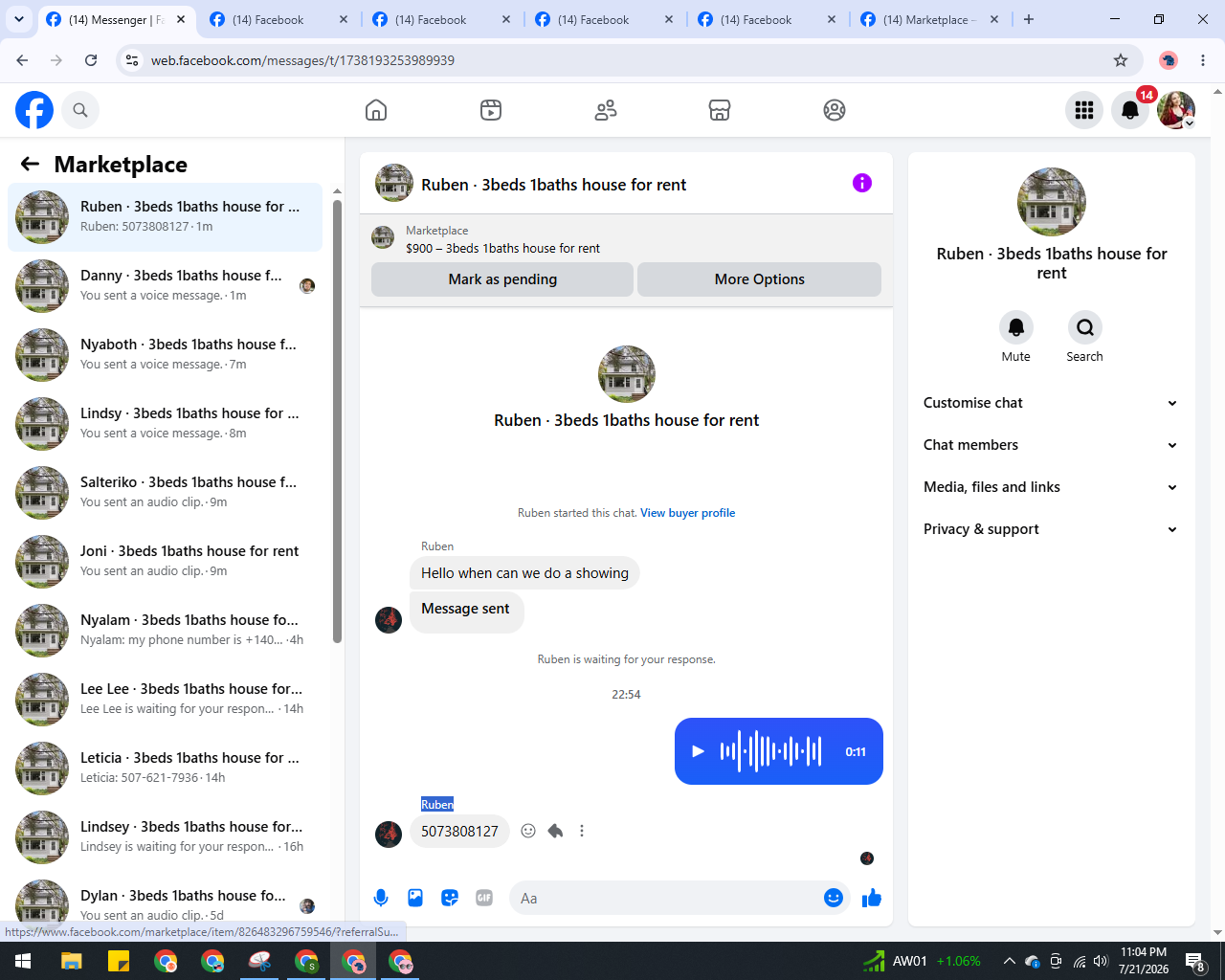Open the Nyaboth conversation
The image size is (1225, 980).
[x=165, y=355]
